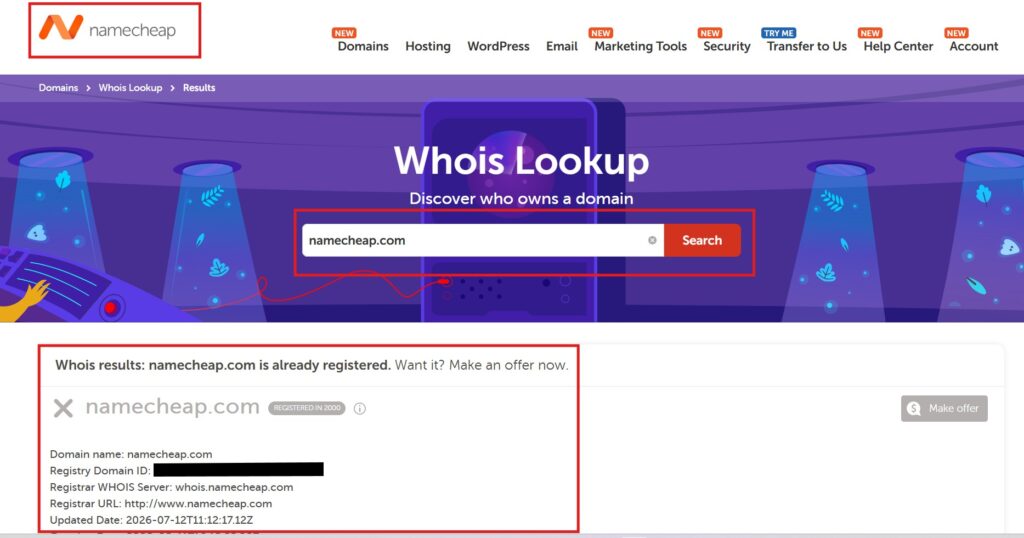Select the 'Registry Domain ID:' label
Screen dimensions: 1024x538
pos(100,471)
